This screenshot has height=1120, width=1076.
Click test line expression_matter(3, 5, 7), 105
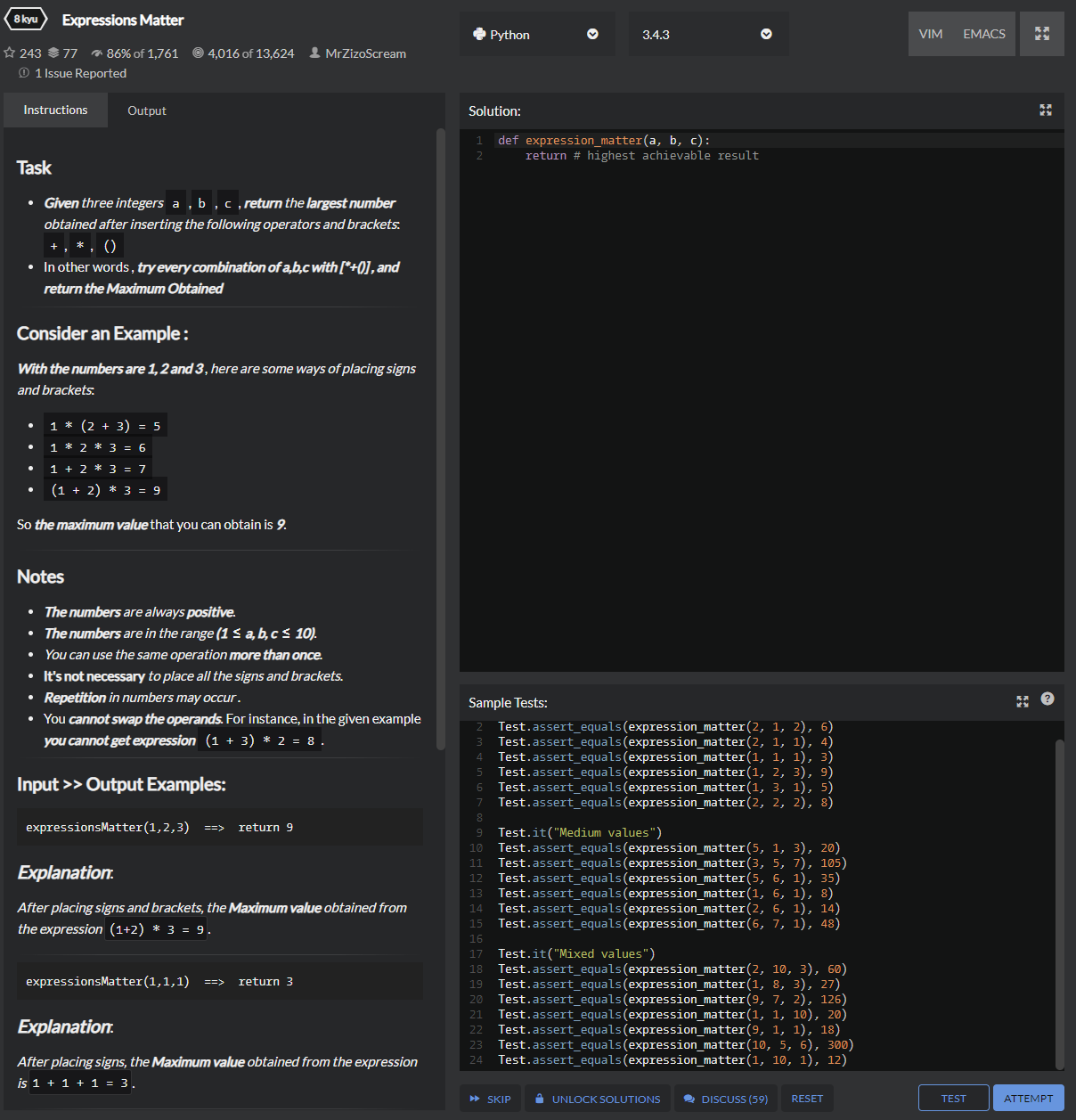672,862
